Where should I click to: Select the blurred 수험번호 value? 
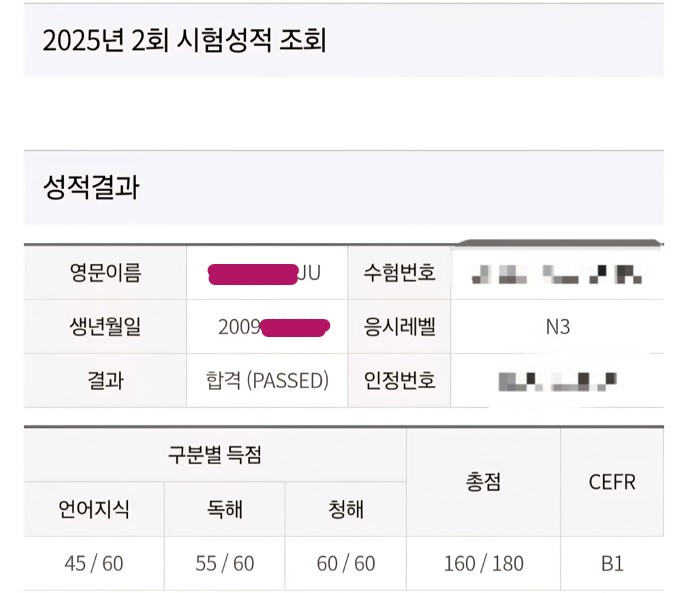557,273
